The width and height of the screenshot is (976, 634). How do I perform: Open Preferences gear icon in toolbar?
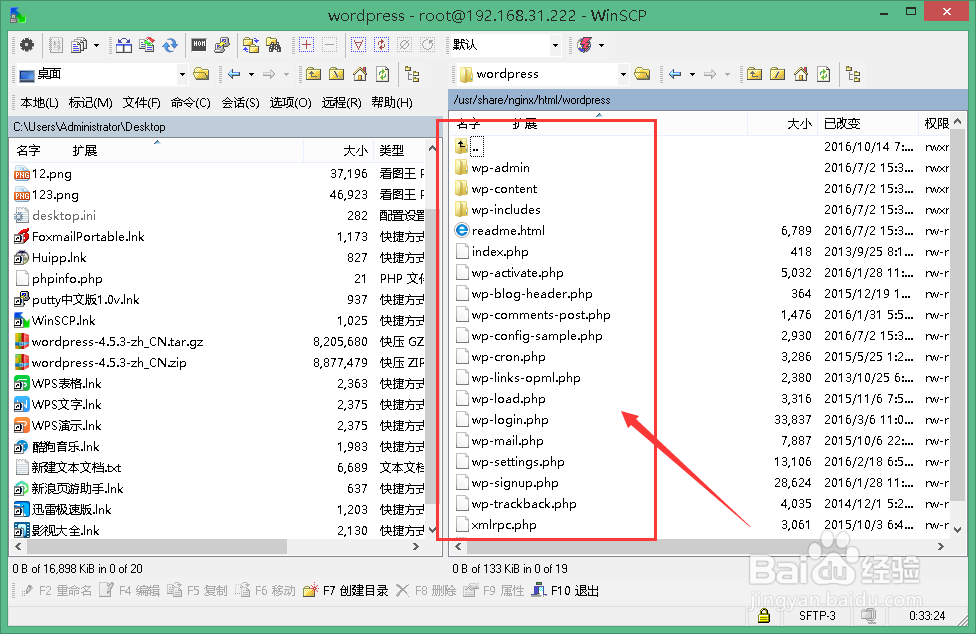tap(27, 45)
